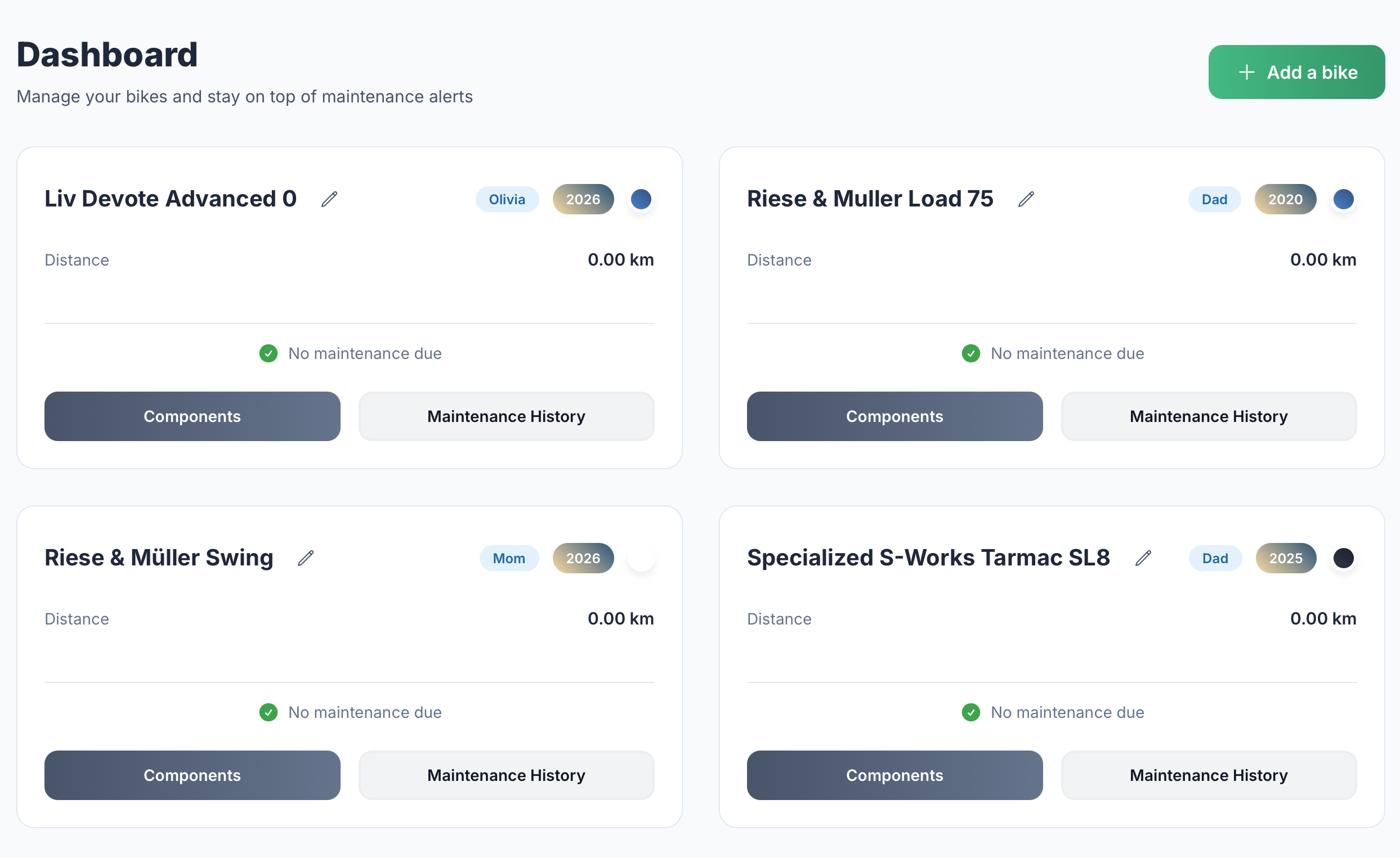View Maintenance History for Riese & Muller Load 75
This screenshot has width=1400, height=858.
click(1208, 416)
